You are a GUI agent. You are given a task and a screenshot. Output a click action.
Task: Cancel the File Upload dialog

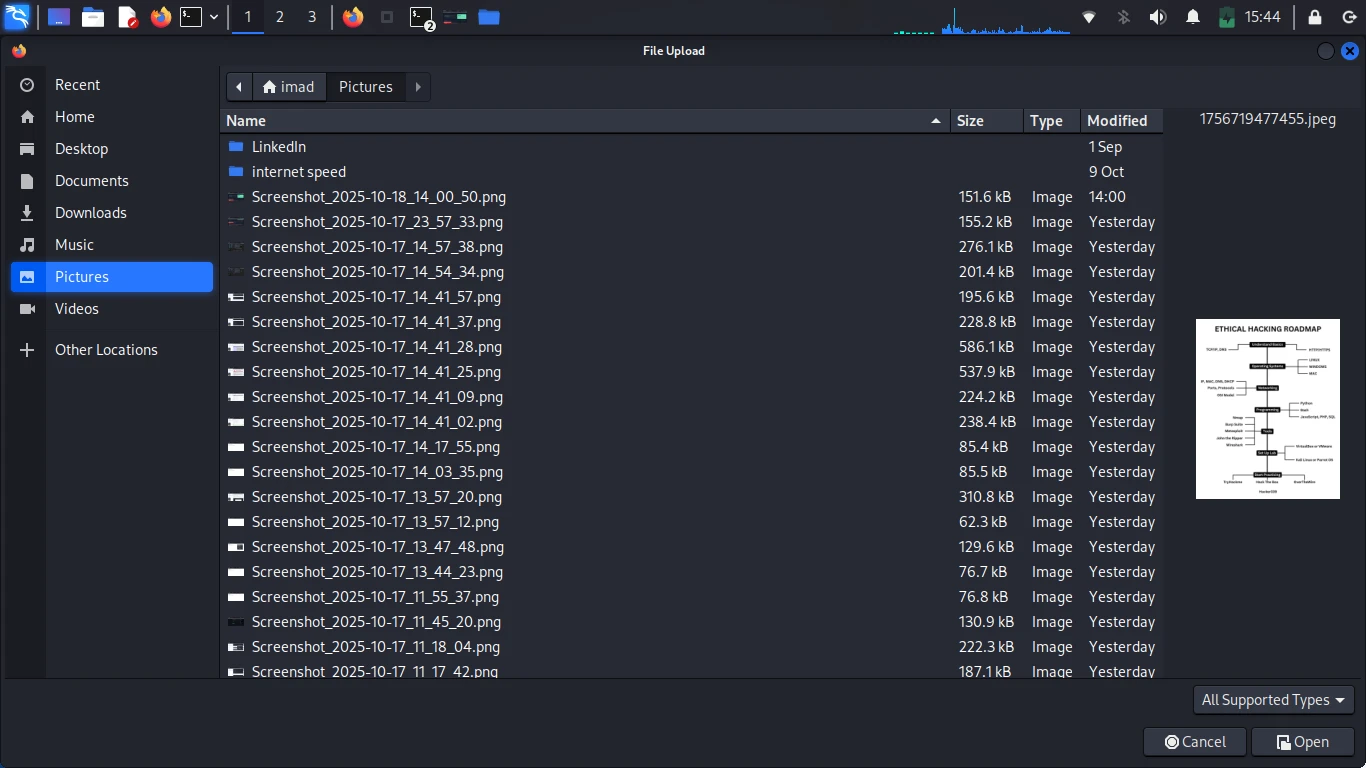(1195, 742)
